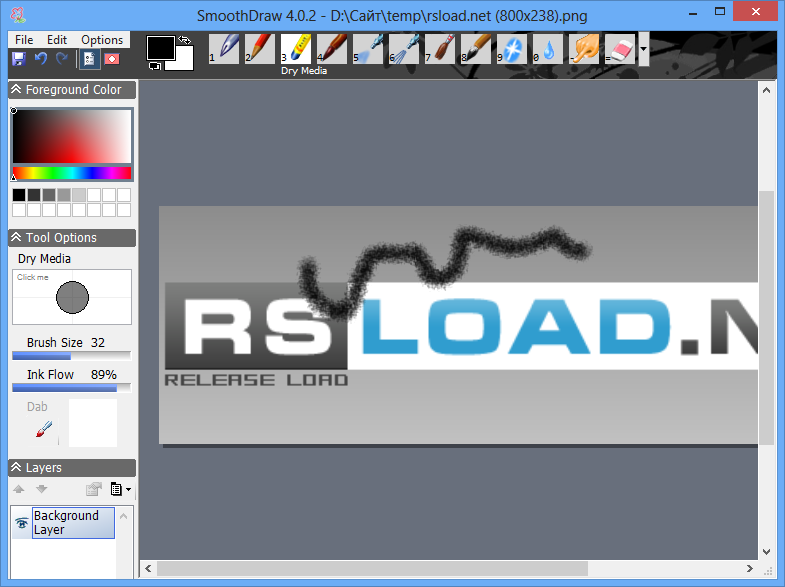Select the finger Smudge tool
This screenshot has height=587, width=785.
(x=584, y=49)
